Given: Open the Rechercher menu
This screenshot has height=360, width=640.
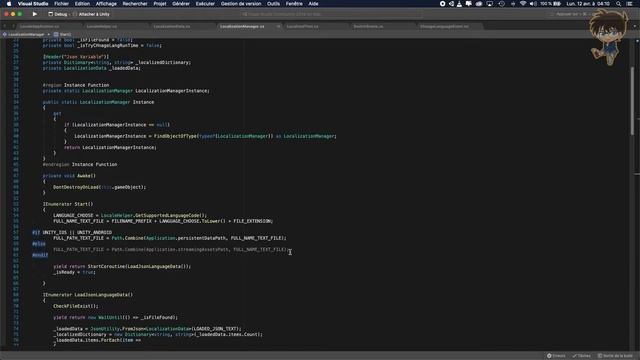Looking at the screenshot, I should (x=135, y=4).
